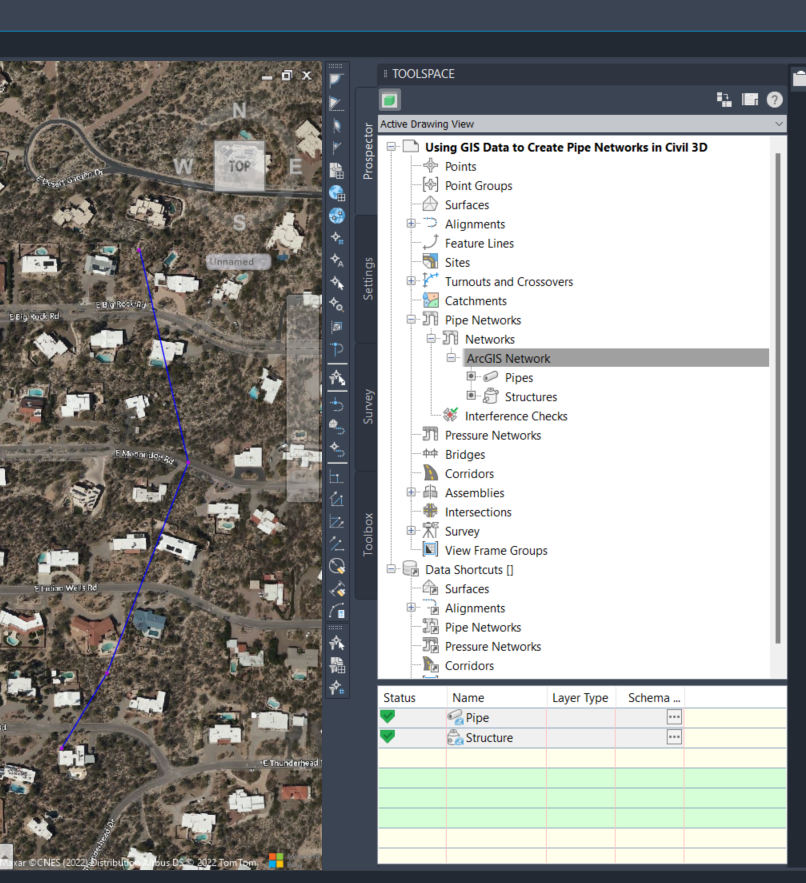This screenshot has width=806, height=883.
Task: Collapse the Pipe Networks node under the drawing
Action: [411, 319]
